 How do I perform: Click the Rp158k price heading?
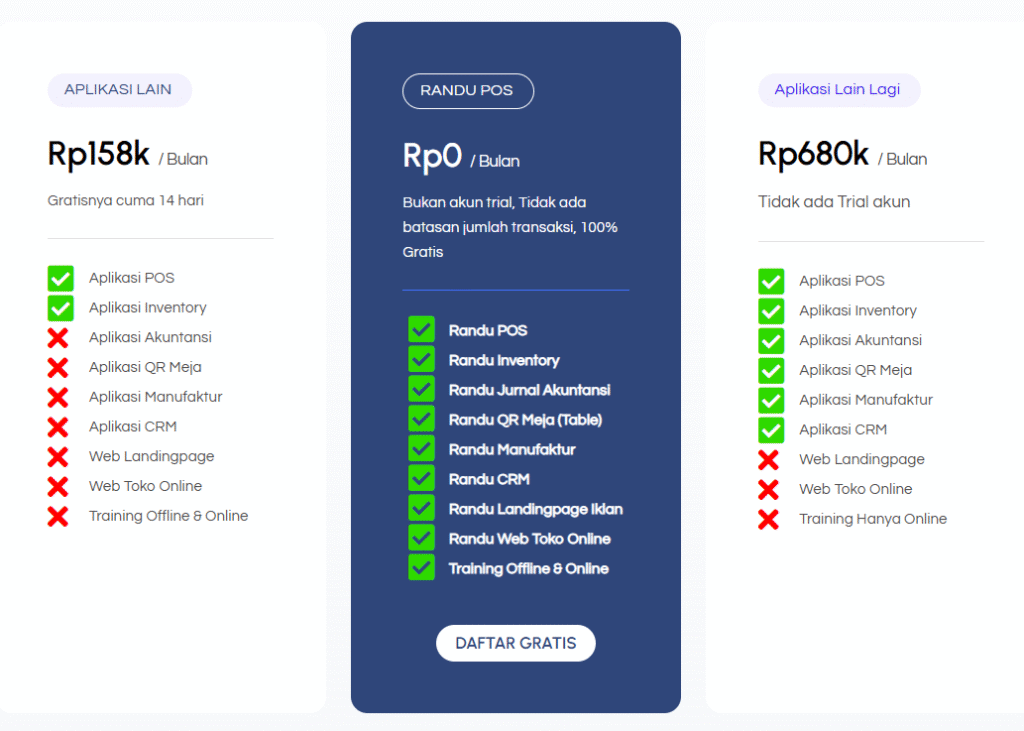click(x=98, y=154)
